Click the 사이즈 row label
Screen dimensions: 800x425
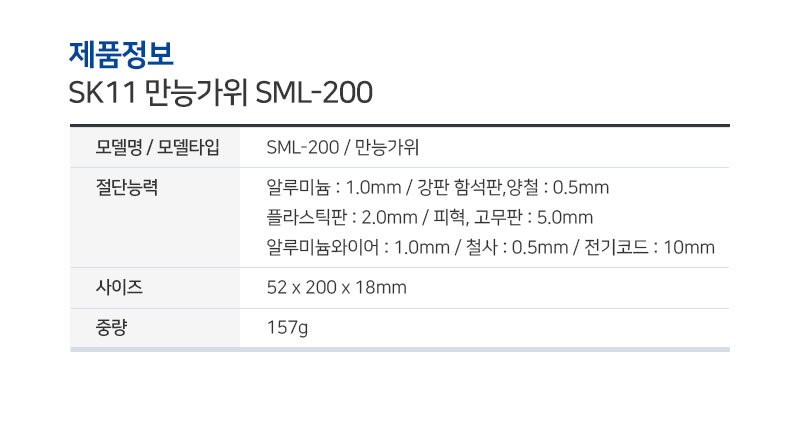pos(119,287)
